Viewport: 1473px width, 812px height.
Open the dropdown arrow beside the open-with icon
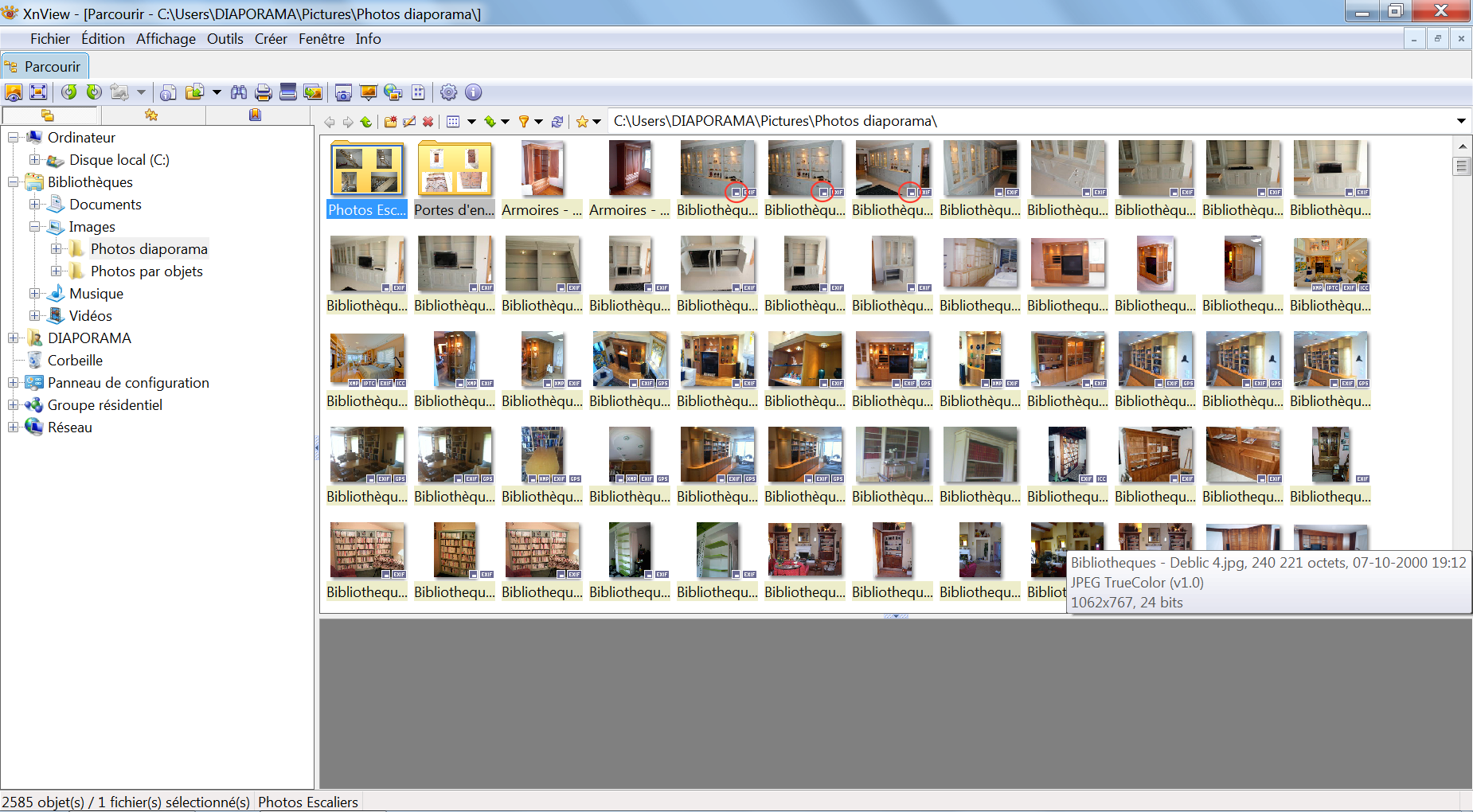tap(217, 92)
